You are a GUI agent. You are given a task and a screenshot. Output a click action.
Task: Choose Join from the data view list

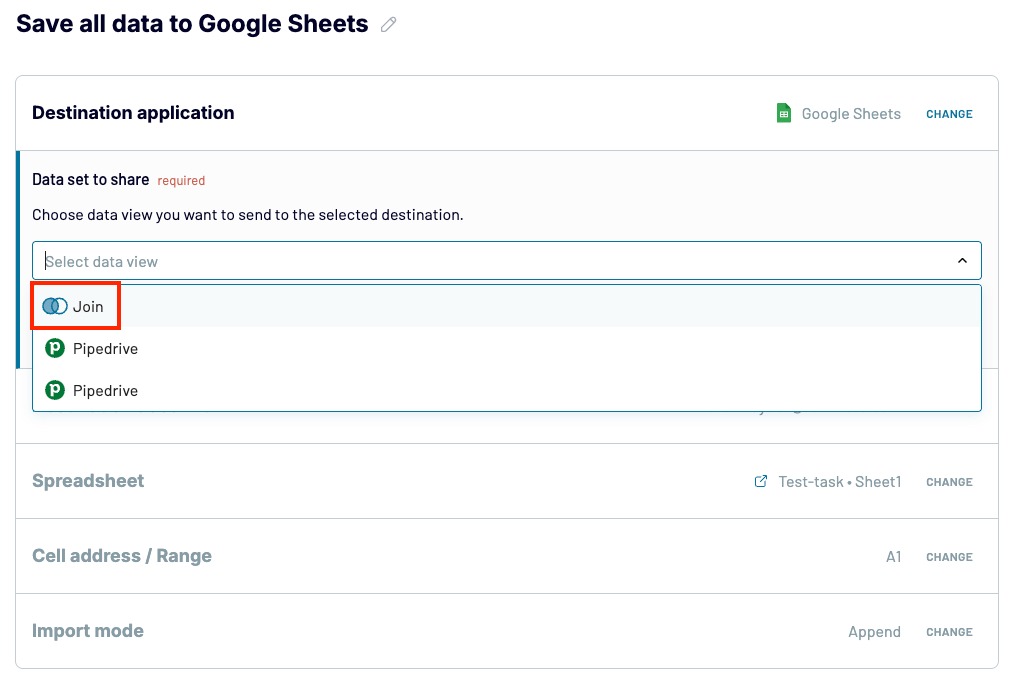tap(507, 306)
